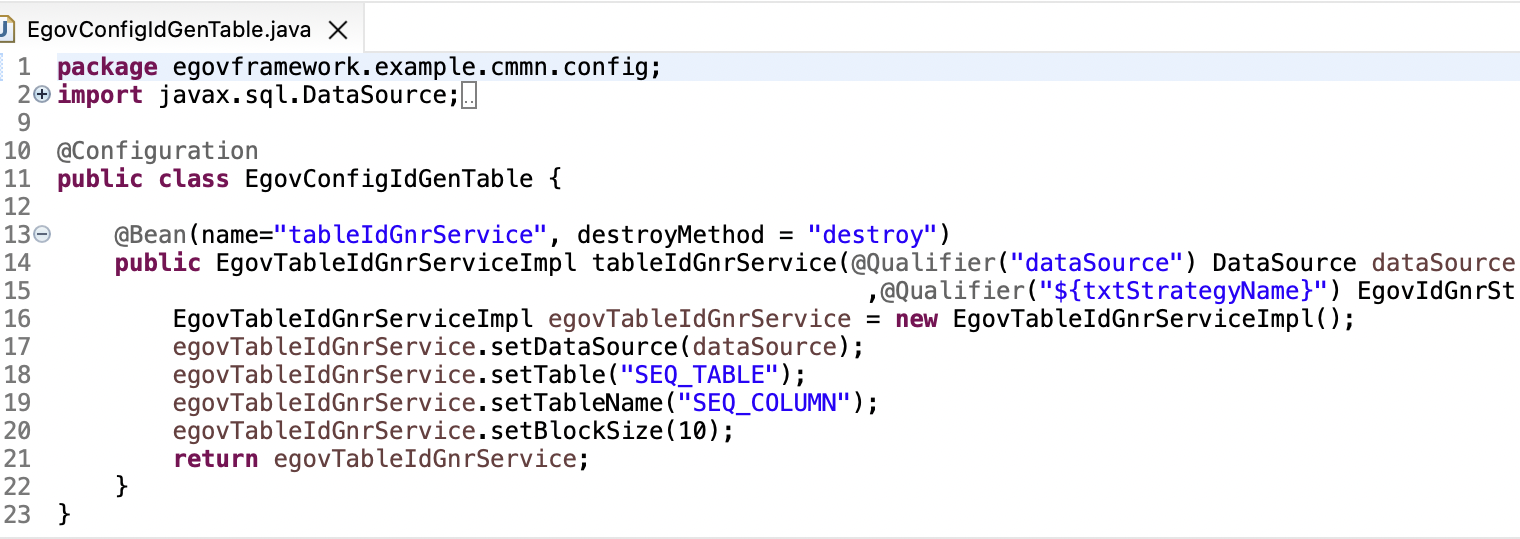Click the "destroy" string value

pyautogui.click(x=872, y=235)
